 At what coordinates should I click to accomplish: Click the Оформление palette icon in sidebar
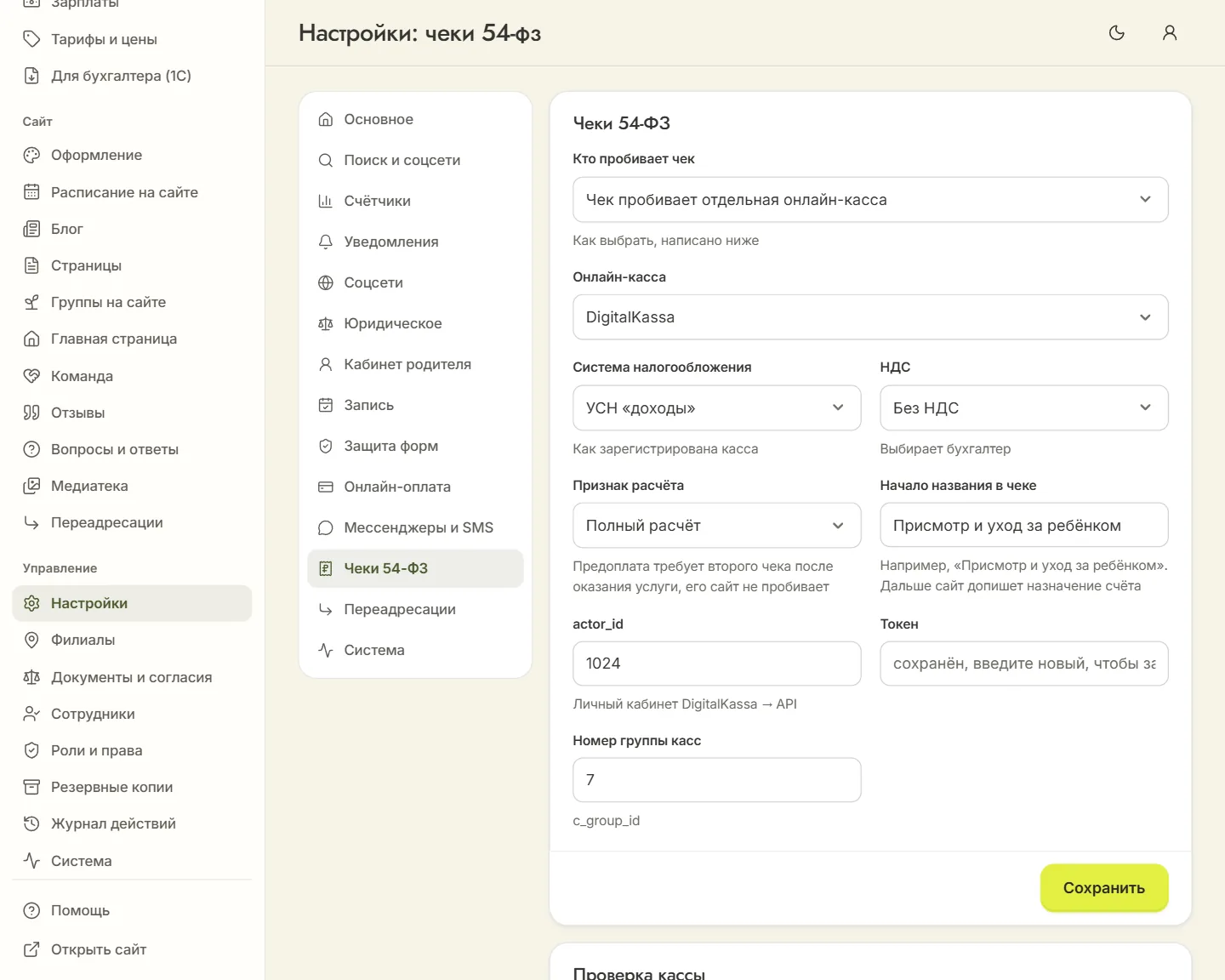coord(31,155)
